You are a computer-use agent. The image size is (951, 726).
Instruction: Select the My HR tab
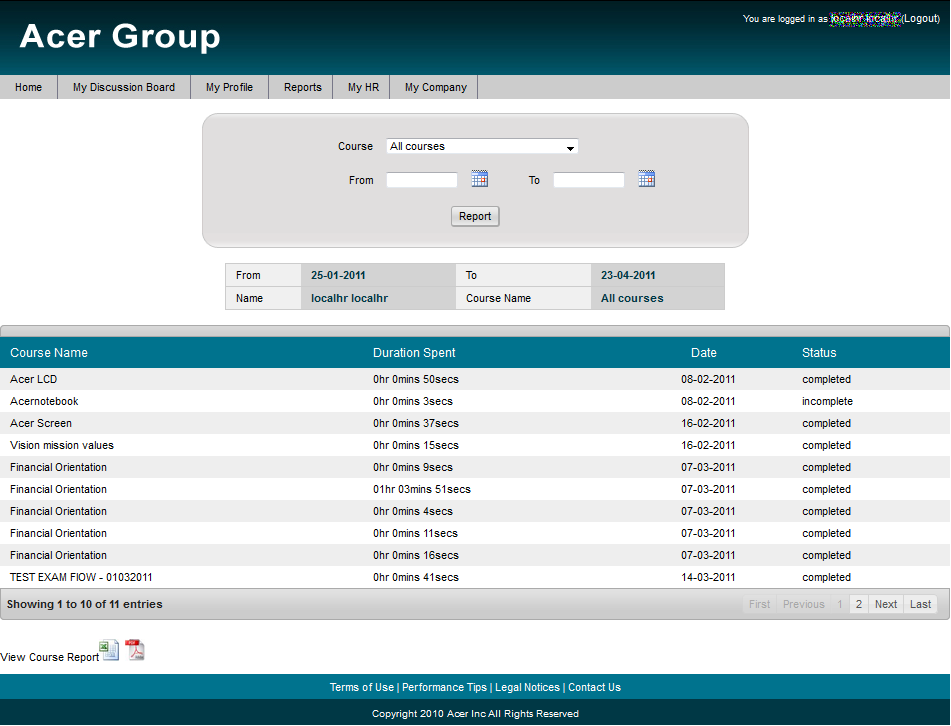pos(363,88)
